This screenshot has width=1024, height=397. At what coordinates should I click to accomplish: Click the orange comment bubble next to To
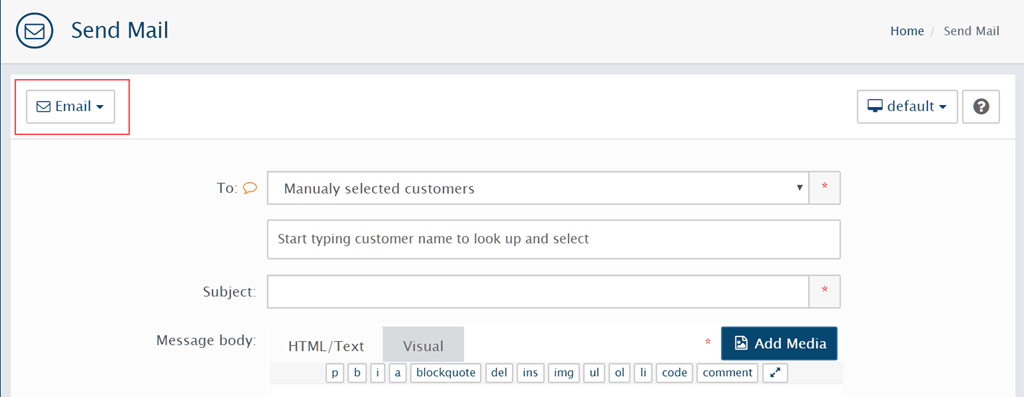point(249,188)
